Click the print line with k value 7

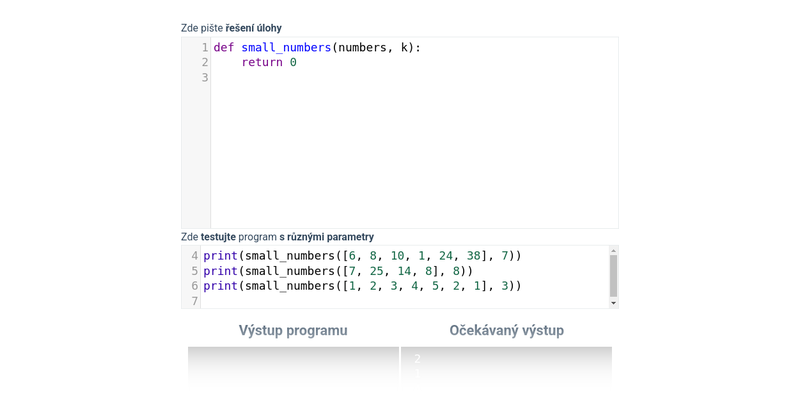[362, 256]
